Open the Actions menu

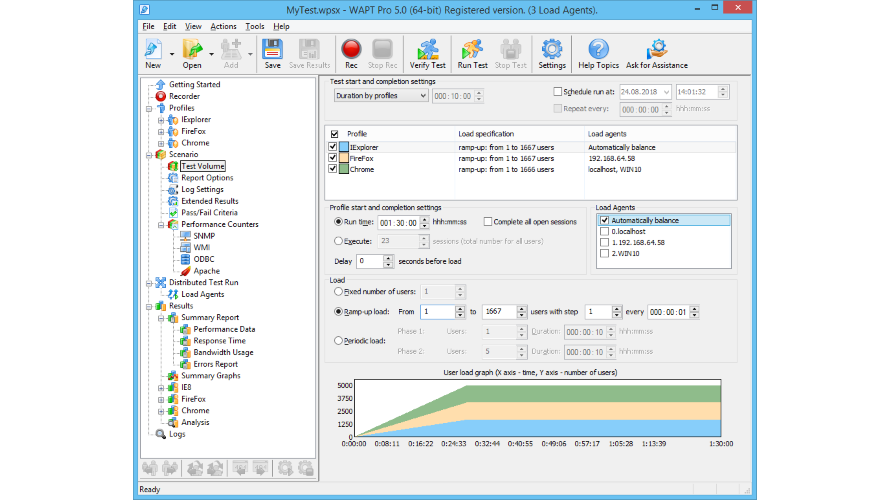(x=224, y=26)
